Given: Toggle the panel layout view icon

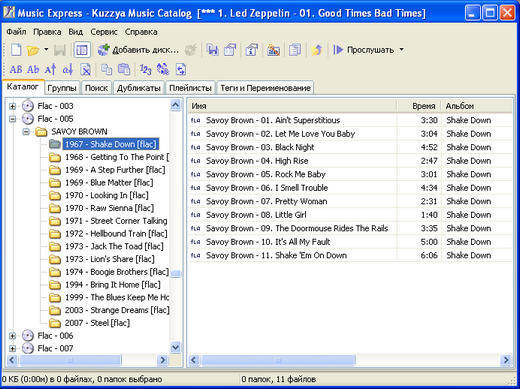Looking at the screenshot, I should (82, 50).
